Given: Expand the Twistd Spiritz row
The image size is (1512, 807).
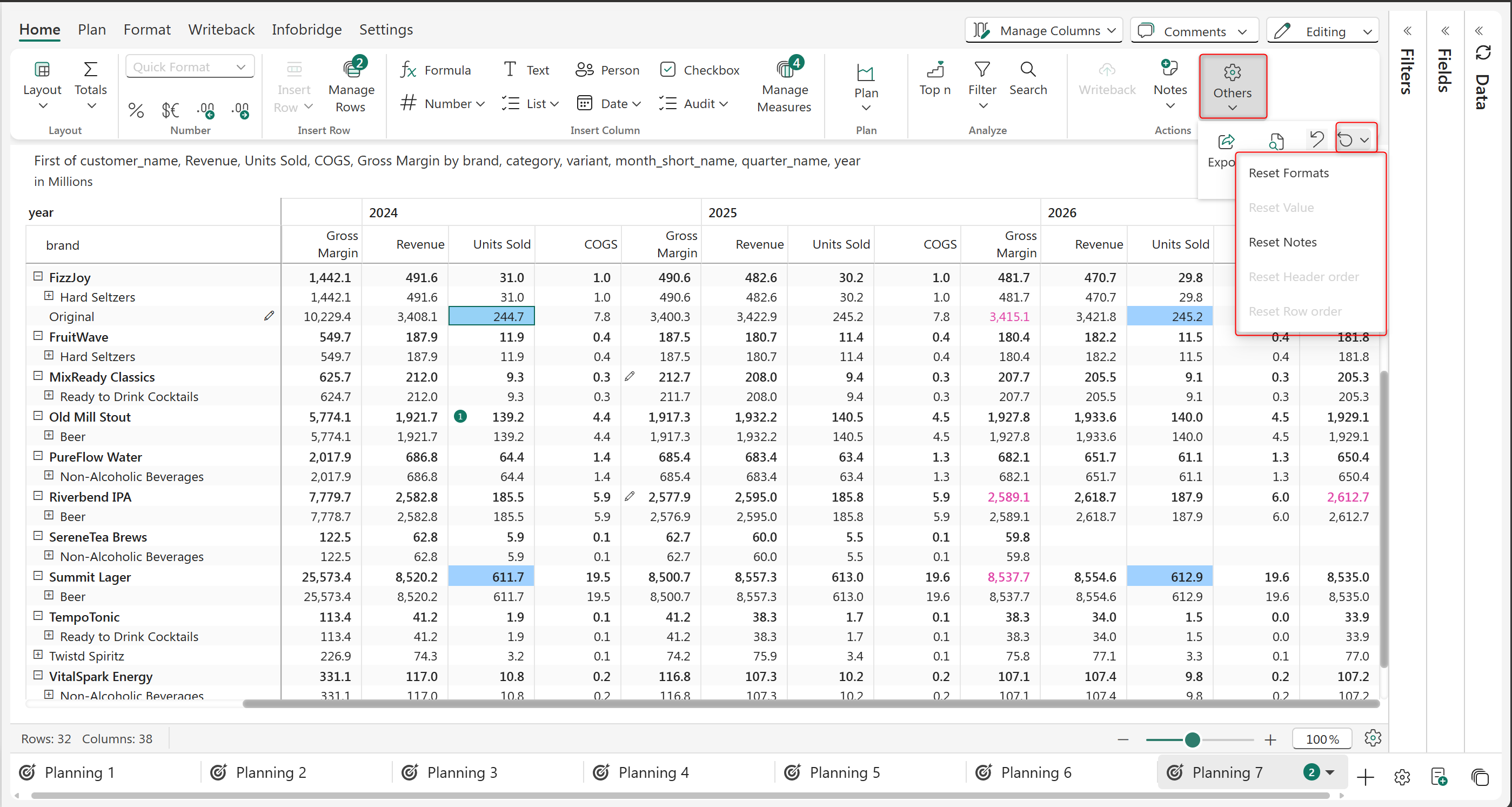Looking at the screenshot, I should pyautogui.click(x=38, y=655).
